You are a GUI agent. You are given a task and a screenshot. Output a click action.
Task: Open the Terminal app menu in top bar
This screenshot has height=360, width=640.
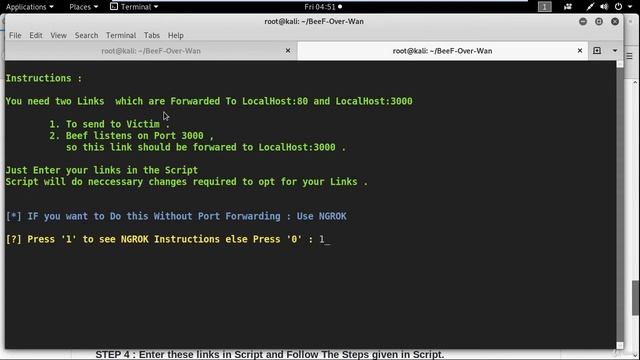[x=134, y=7]
